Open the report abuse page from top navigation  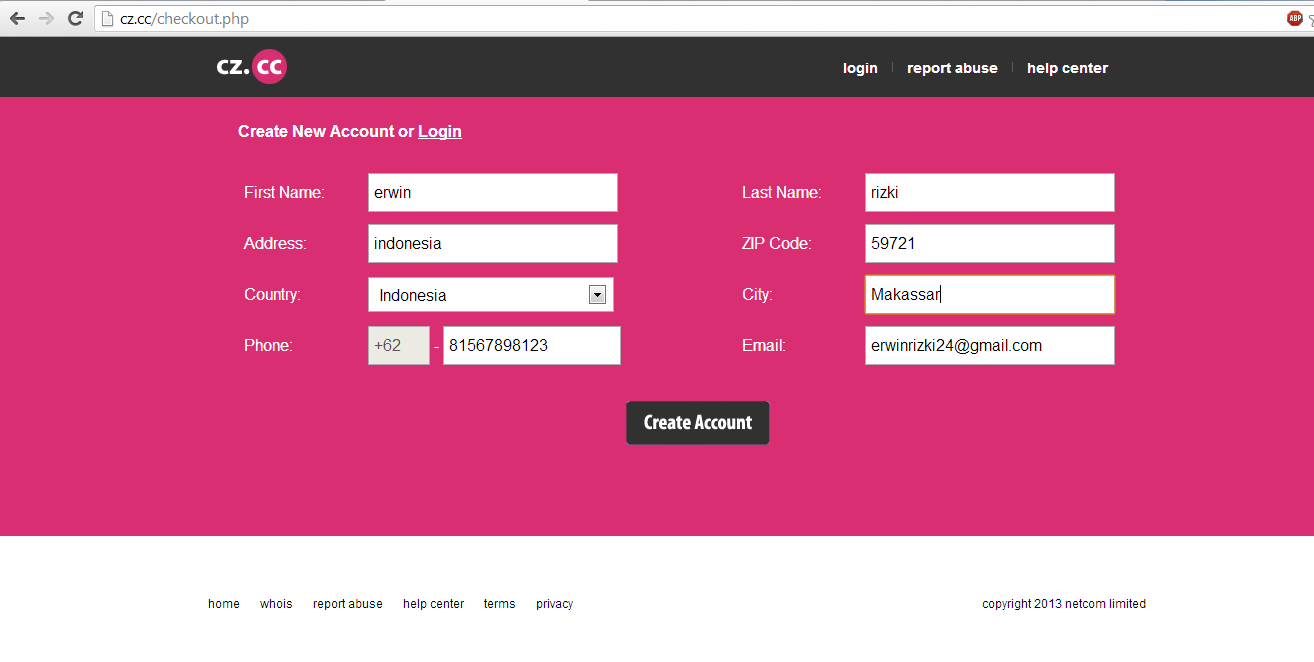[951, 67]
